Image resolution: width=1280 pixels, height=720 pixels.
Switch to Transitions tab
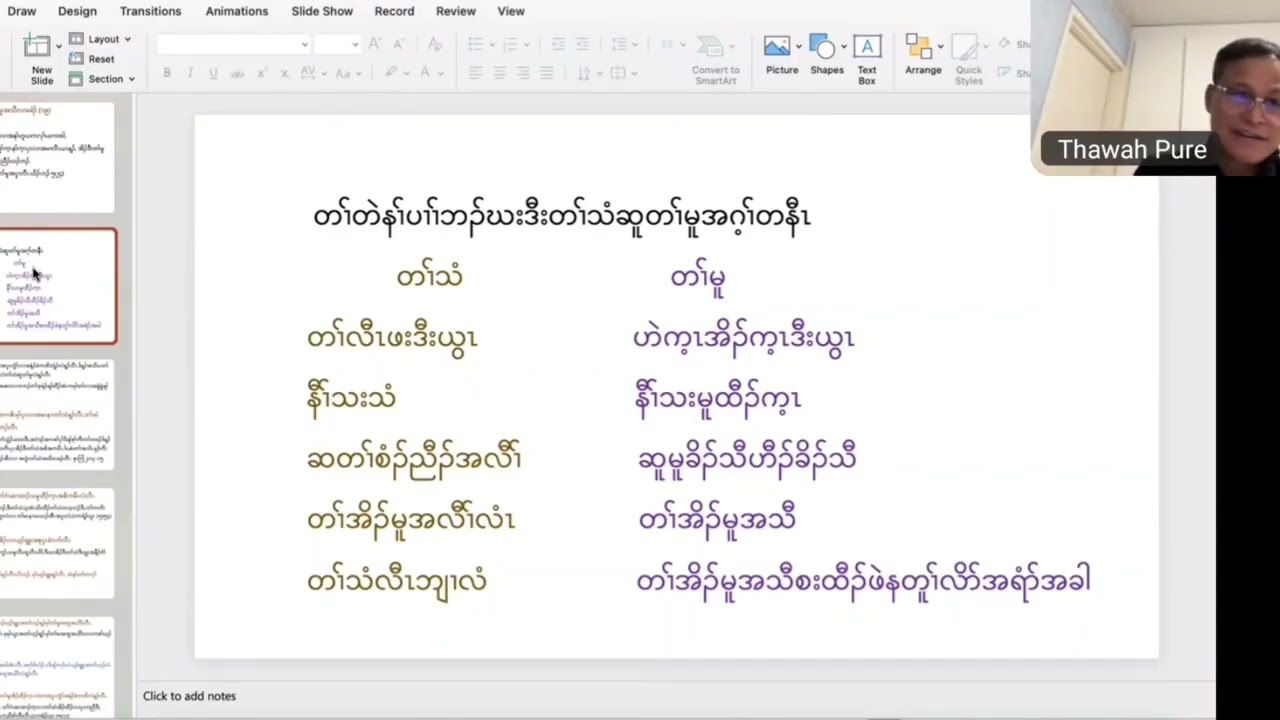pyautogui.click(x=150, y=11)
